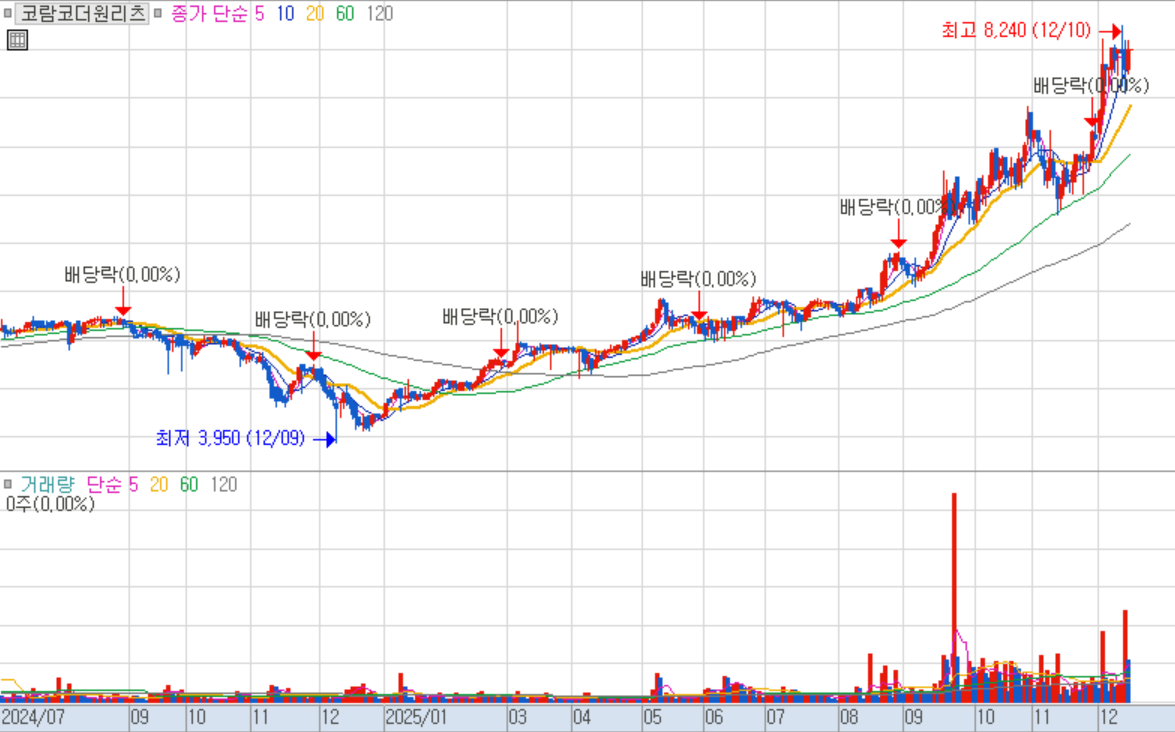Click the 2024/07 date on time axis

pos(33,718)
